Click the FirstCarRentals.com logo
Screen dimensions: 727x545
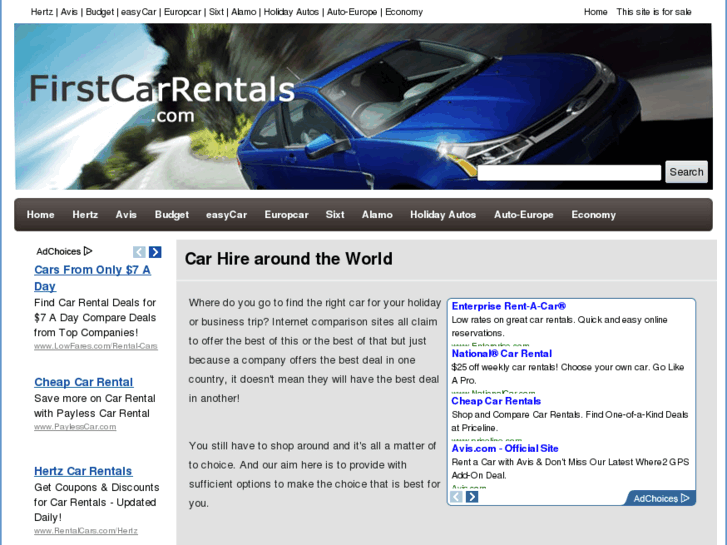pyautogui.click(x=162, y=99)
